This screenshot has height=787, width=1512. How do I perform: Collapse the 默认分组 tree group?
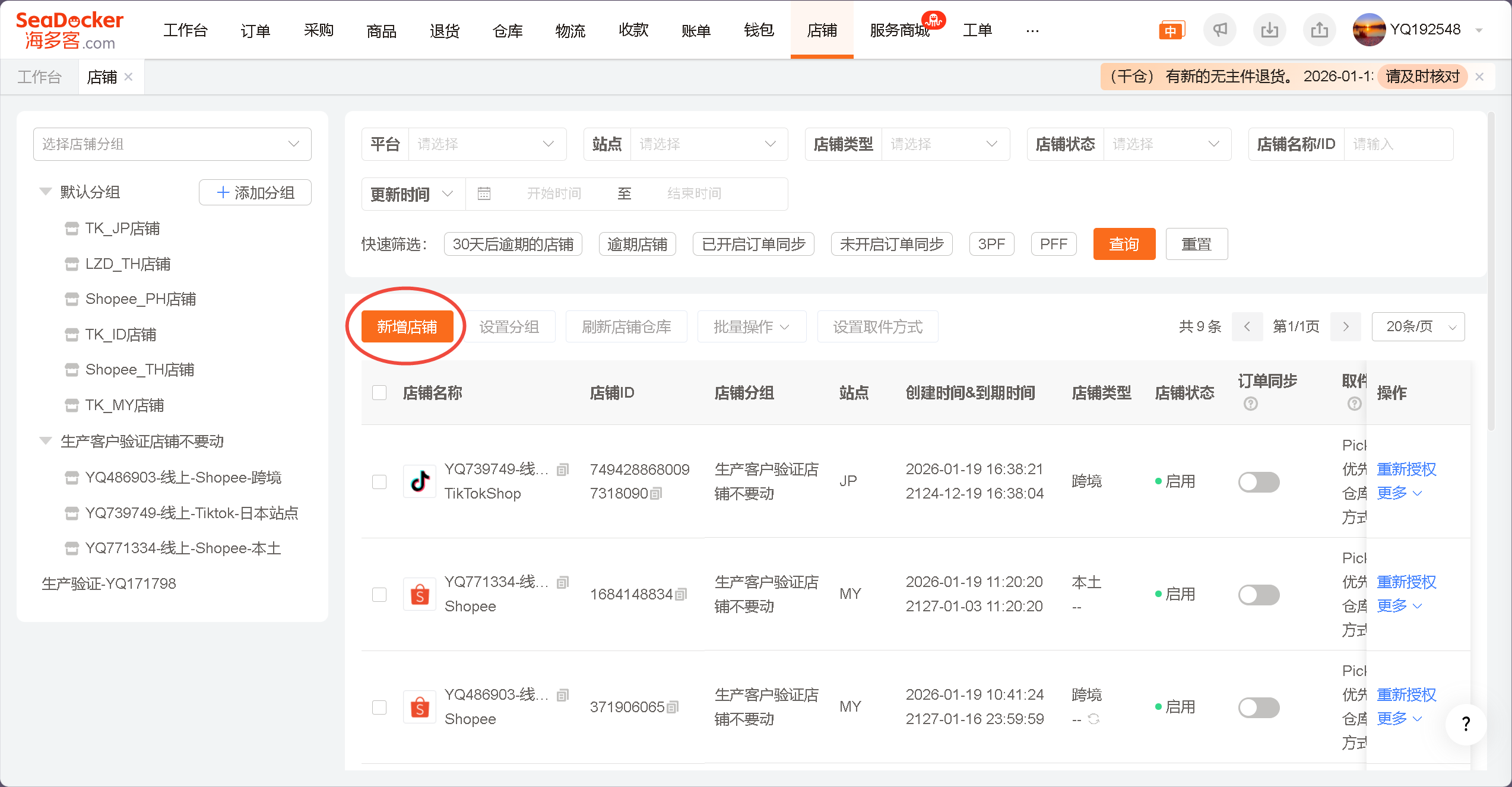tap(46, 192)
